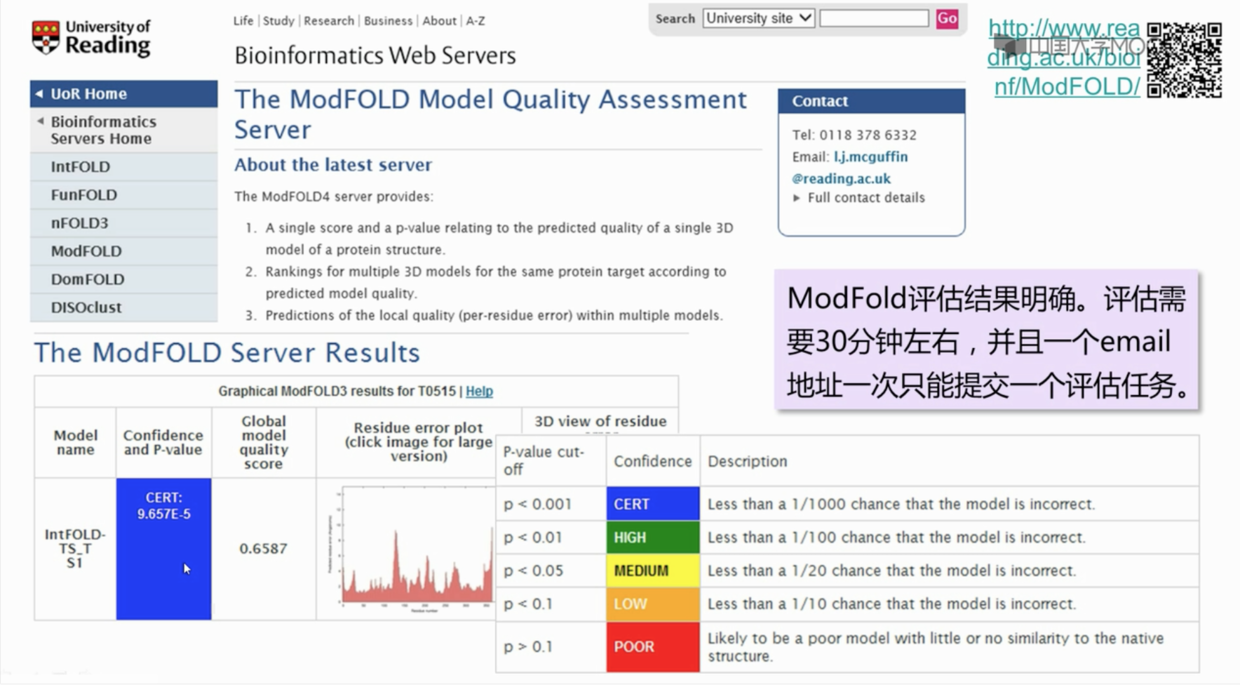Image resolution: width=1240 pixels, height=685 pixels.
Task: Click the 'Global model quality score' header
Action: pos(263,442)
